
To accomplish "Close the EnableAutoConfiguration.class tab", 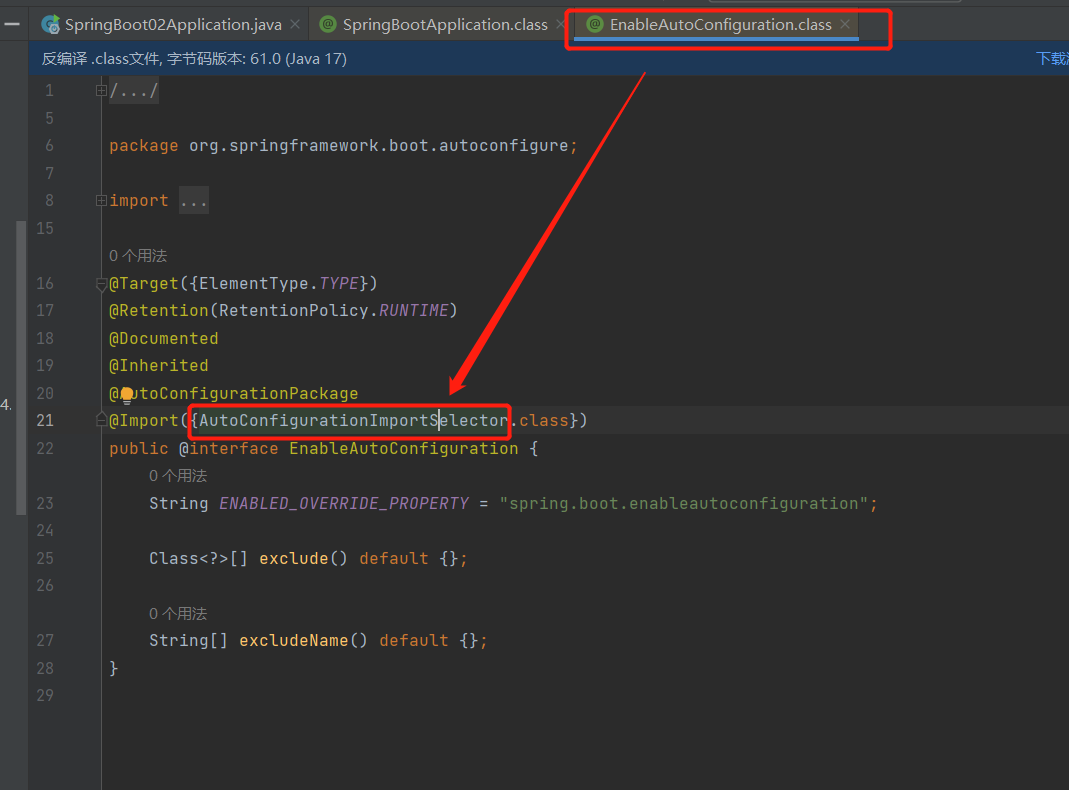I will pyautogui.click(x=845, y=24).
